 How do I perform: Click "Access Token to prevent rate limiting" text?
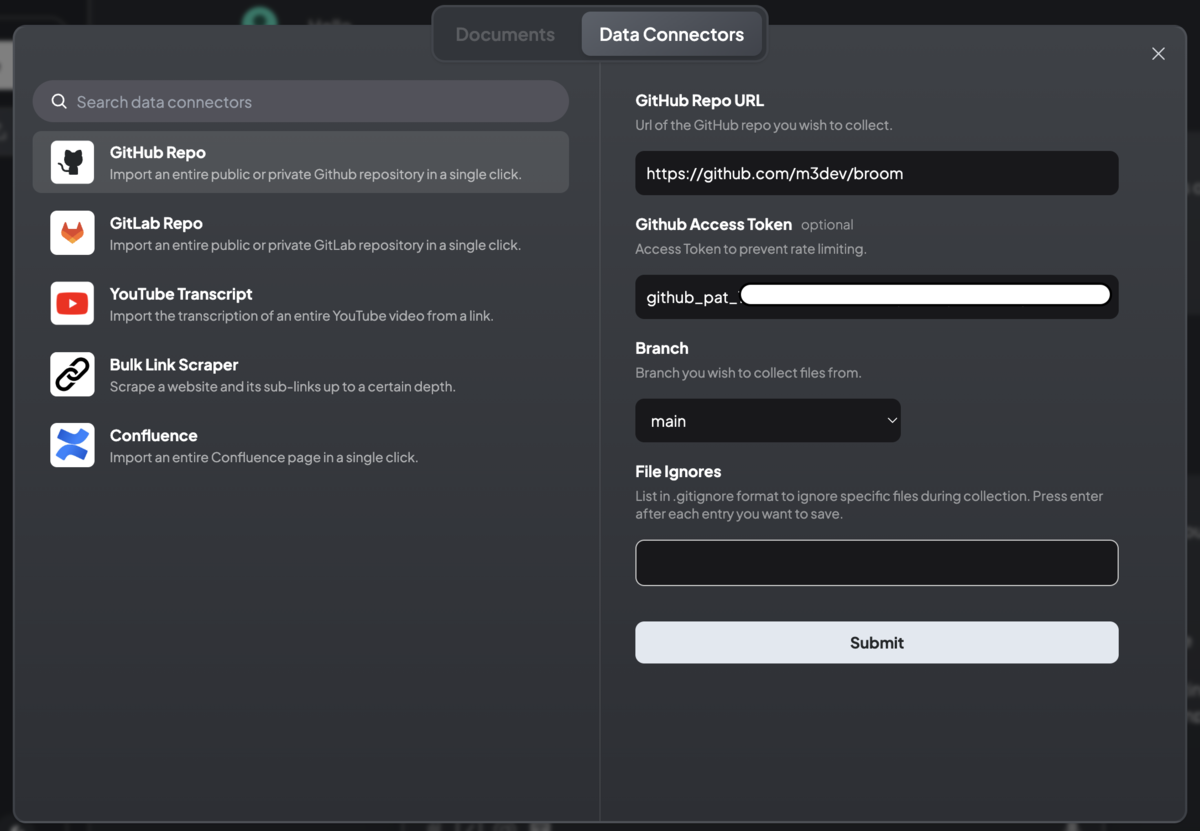tap(751, 250)
